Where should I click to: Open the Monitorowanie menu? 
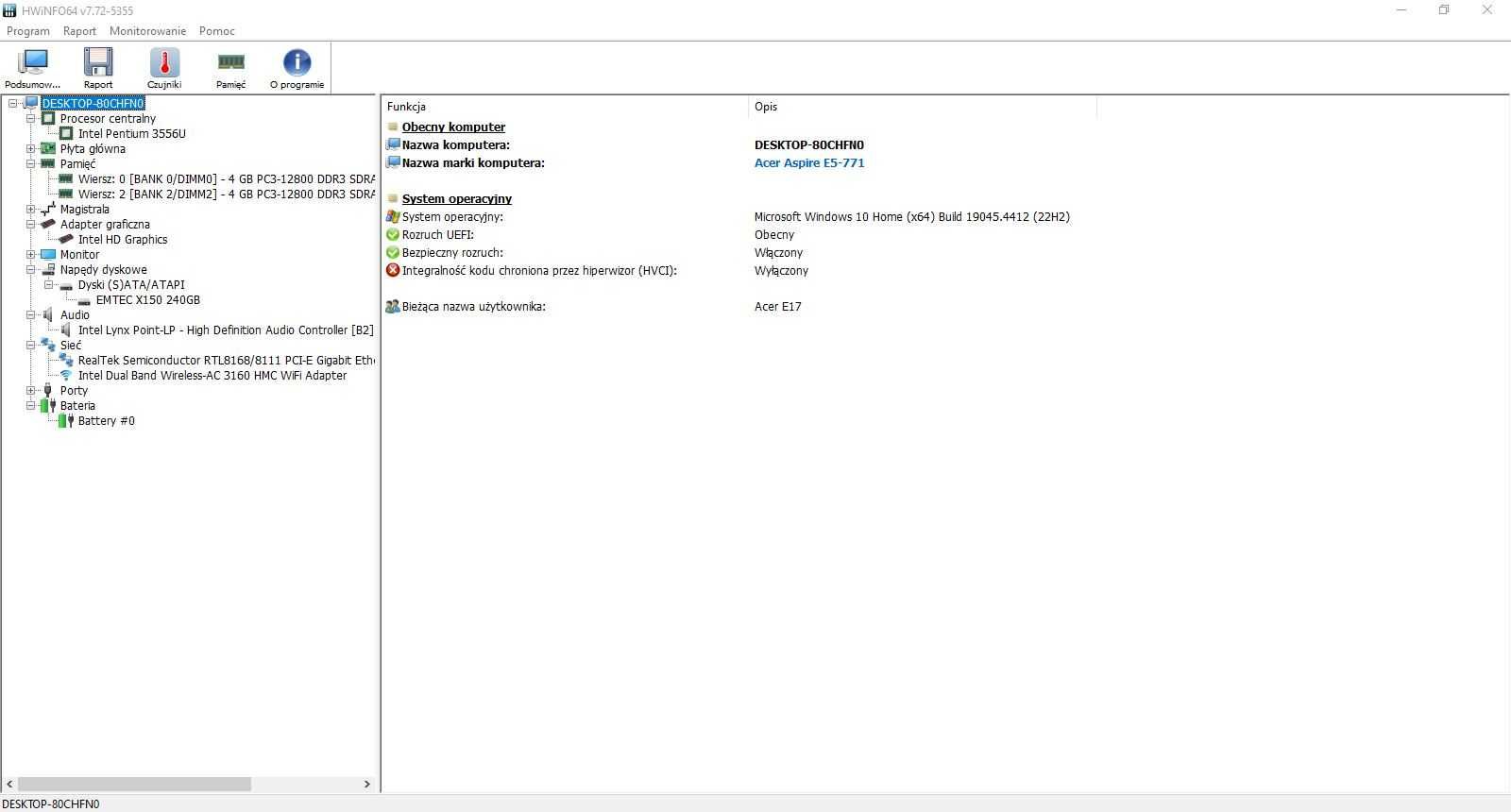pyautogui.click(x=147, y=31)
